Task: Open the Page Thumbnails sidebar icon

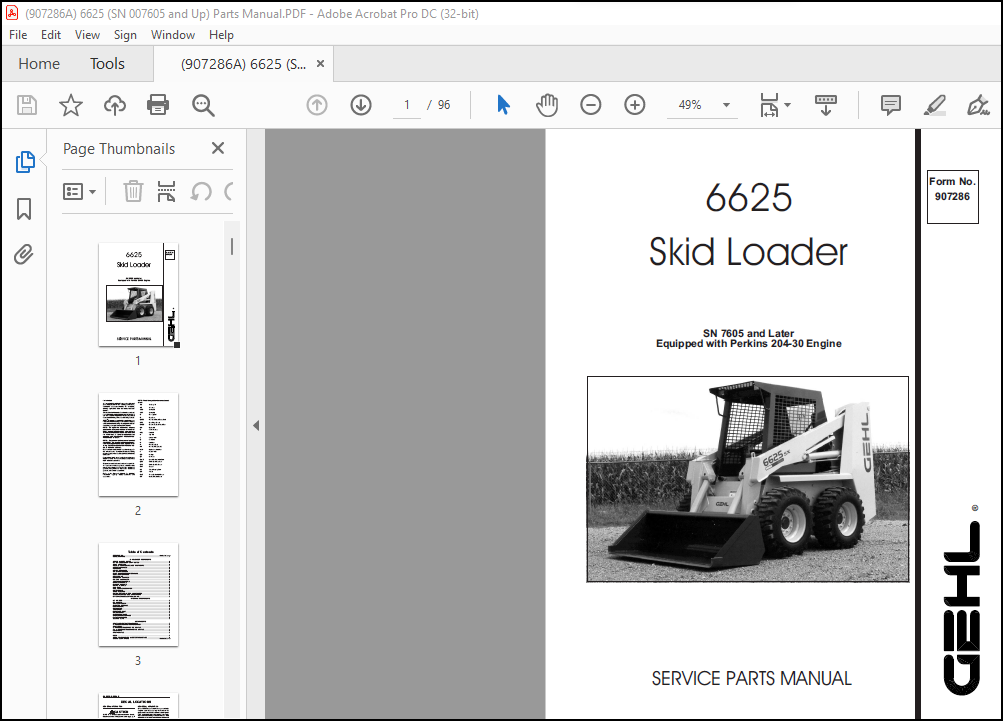Action: tap(25, 162)
